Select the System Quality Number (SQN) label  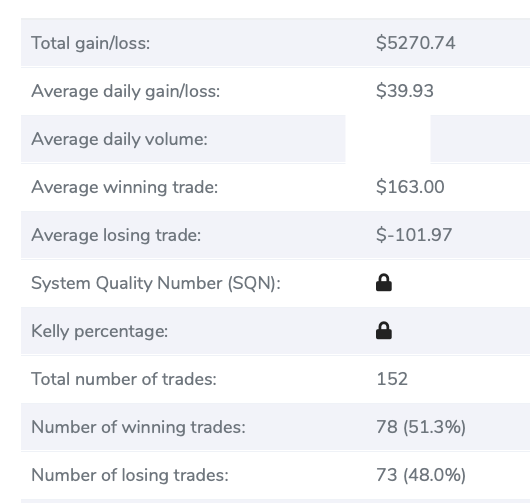156,283
